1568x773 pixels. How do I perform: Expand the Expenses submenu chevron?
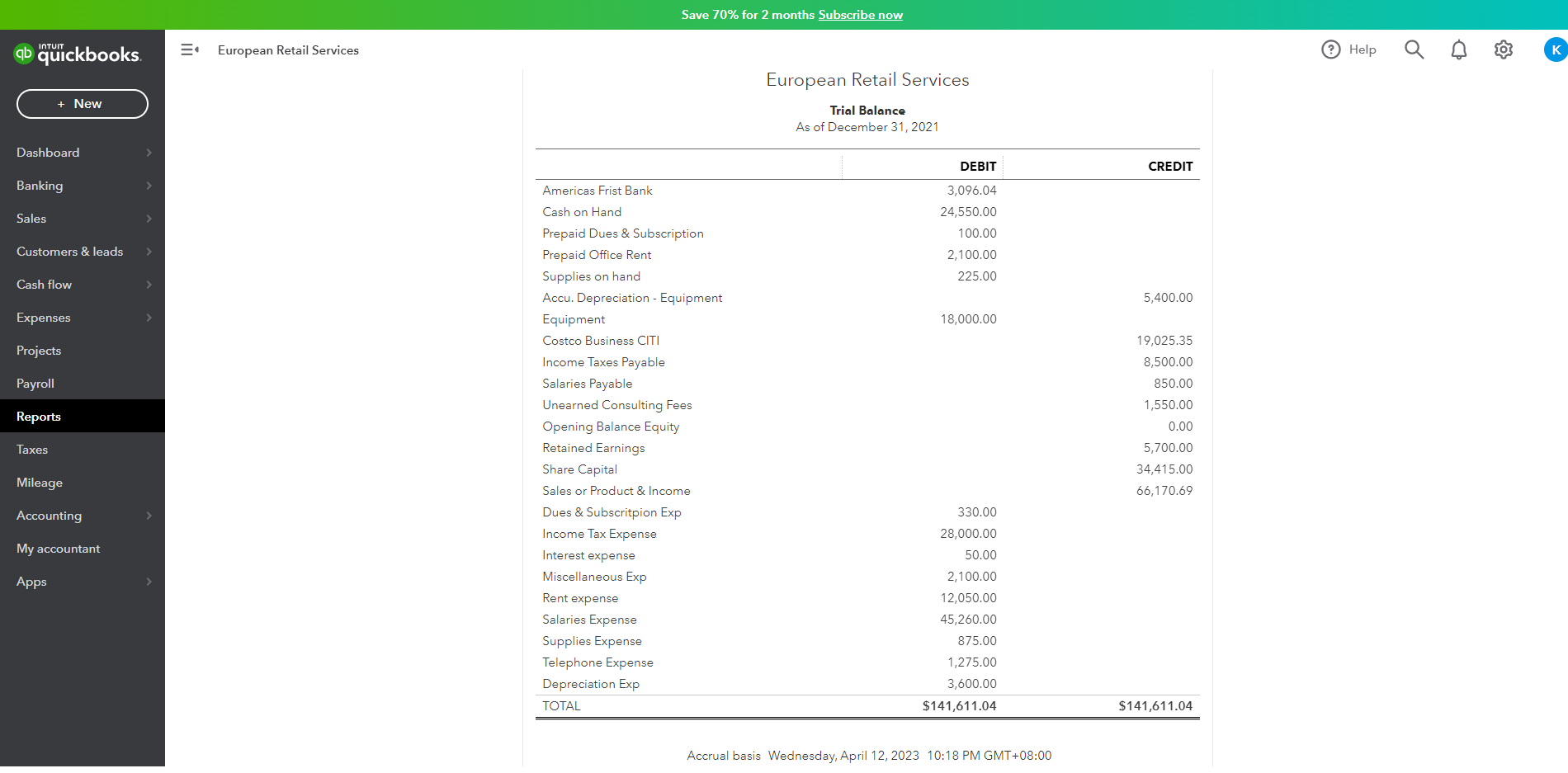pyautogui.click(x=149, y=318)
